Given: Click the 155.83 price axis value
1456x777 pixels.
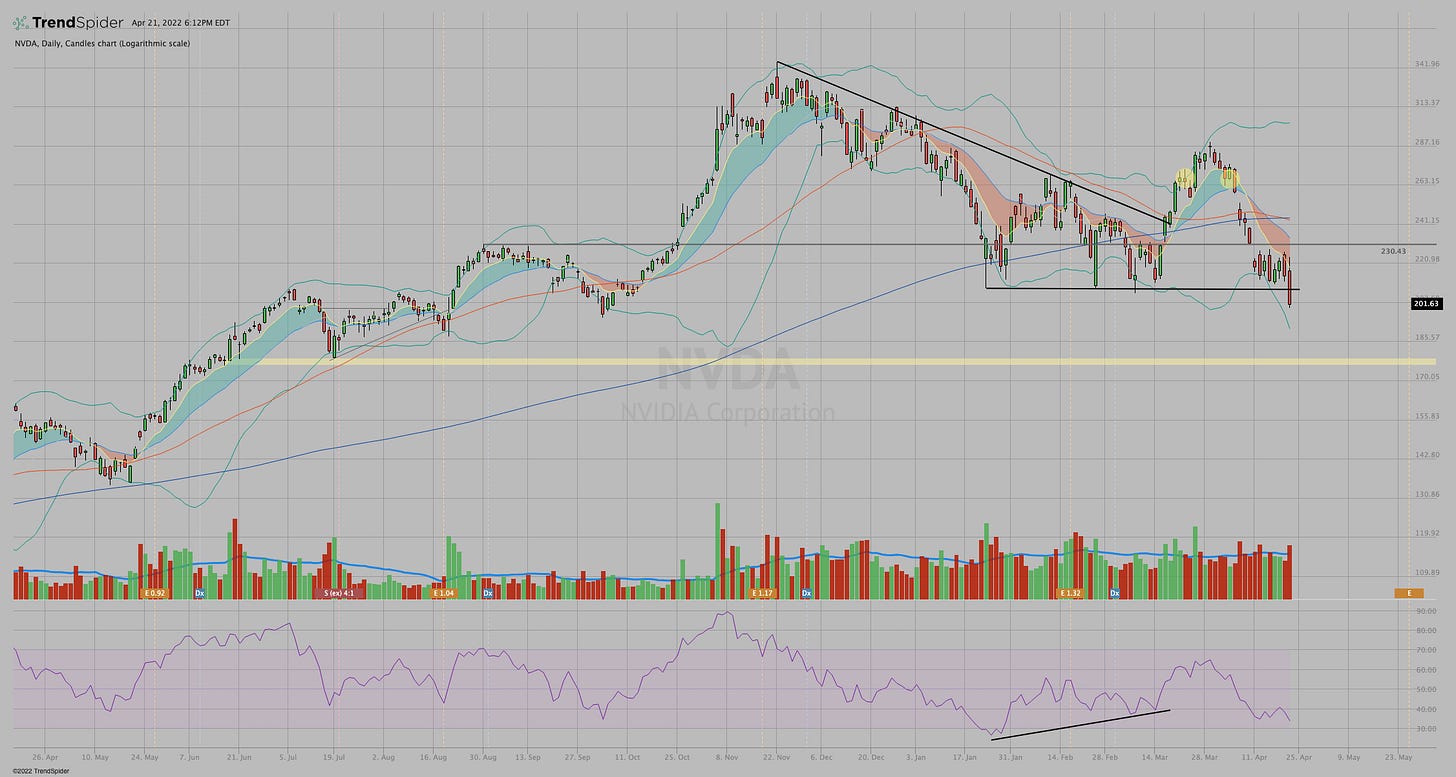Looking at the screenshot, I should 1426,416.
